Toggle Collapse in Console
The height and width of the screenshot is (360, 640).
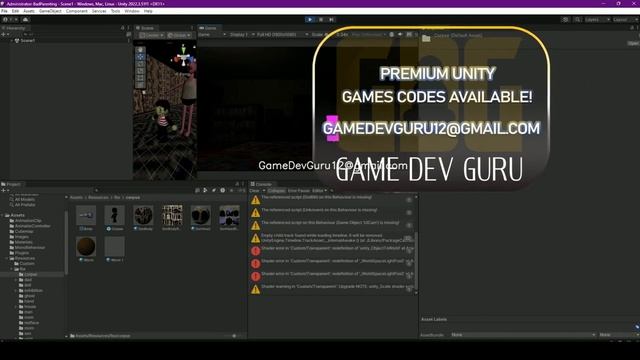[276, 191]
